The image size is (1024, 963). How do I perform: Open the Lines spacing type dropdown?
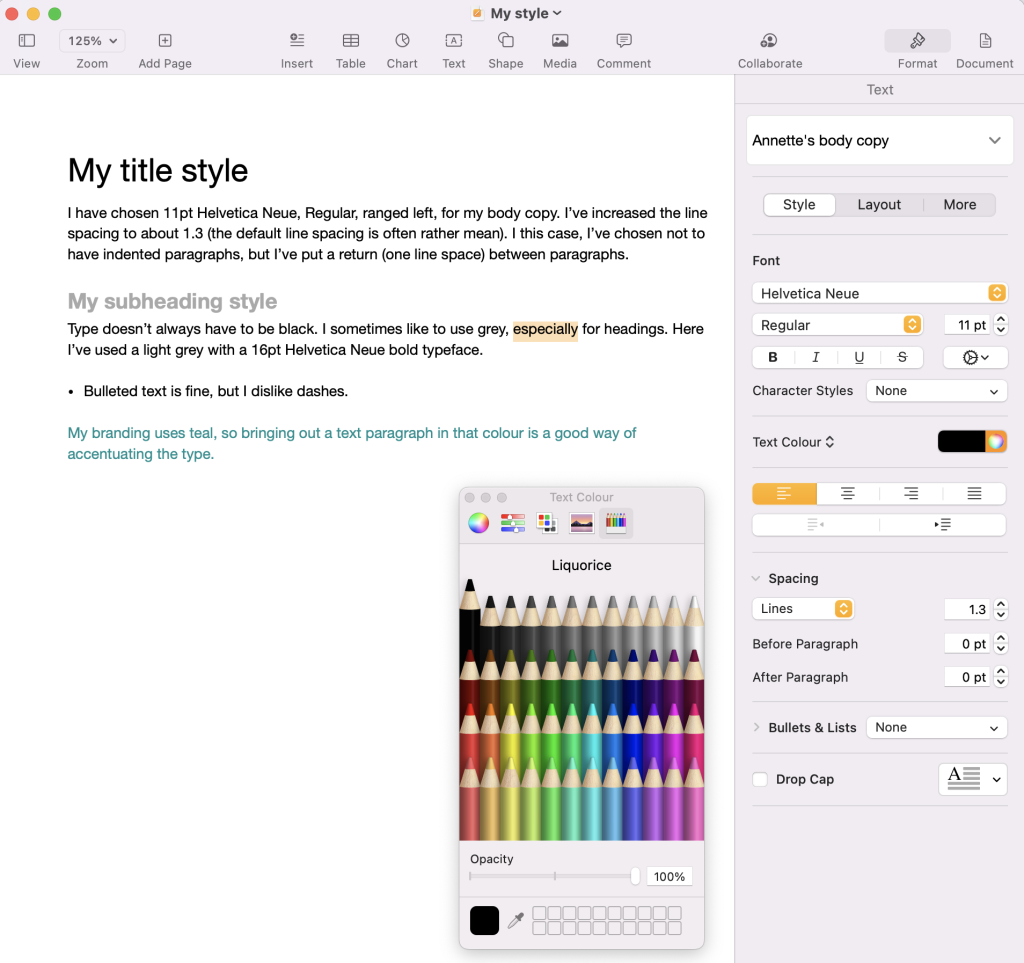[x=803, y=608]
